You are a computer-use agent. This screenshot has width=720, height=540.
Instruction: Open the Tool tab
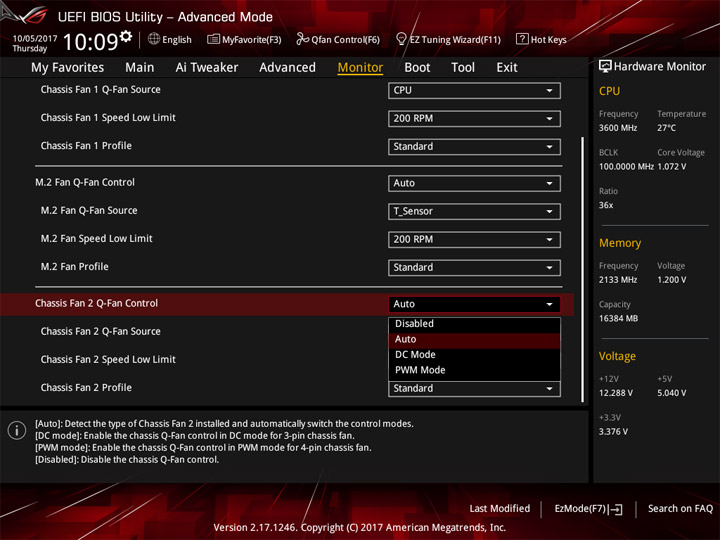463,68
